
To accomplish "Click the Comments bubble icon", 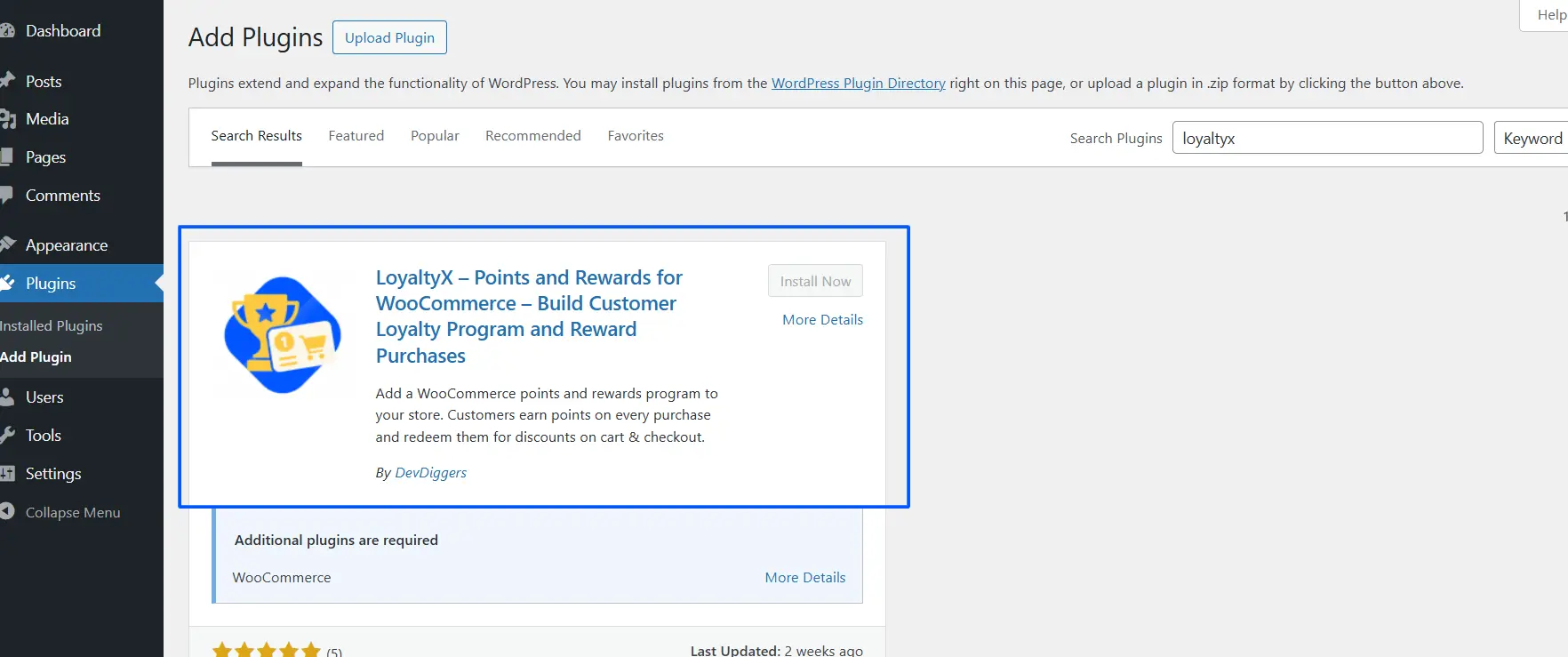I will pyautogui.click(x=7, y=196).
